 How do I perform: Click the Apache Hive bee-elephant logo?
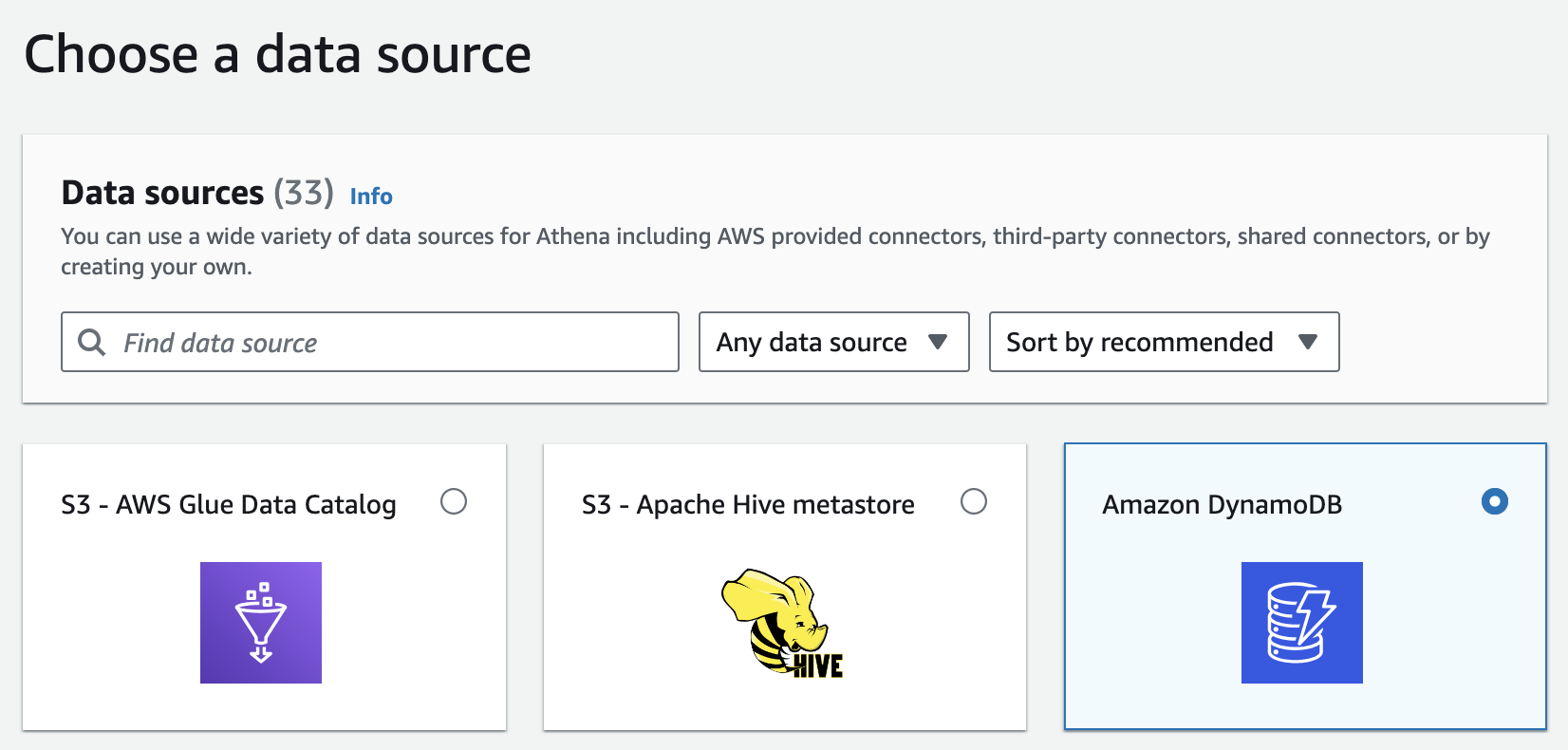[x=782, y=623]
